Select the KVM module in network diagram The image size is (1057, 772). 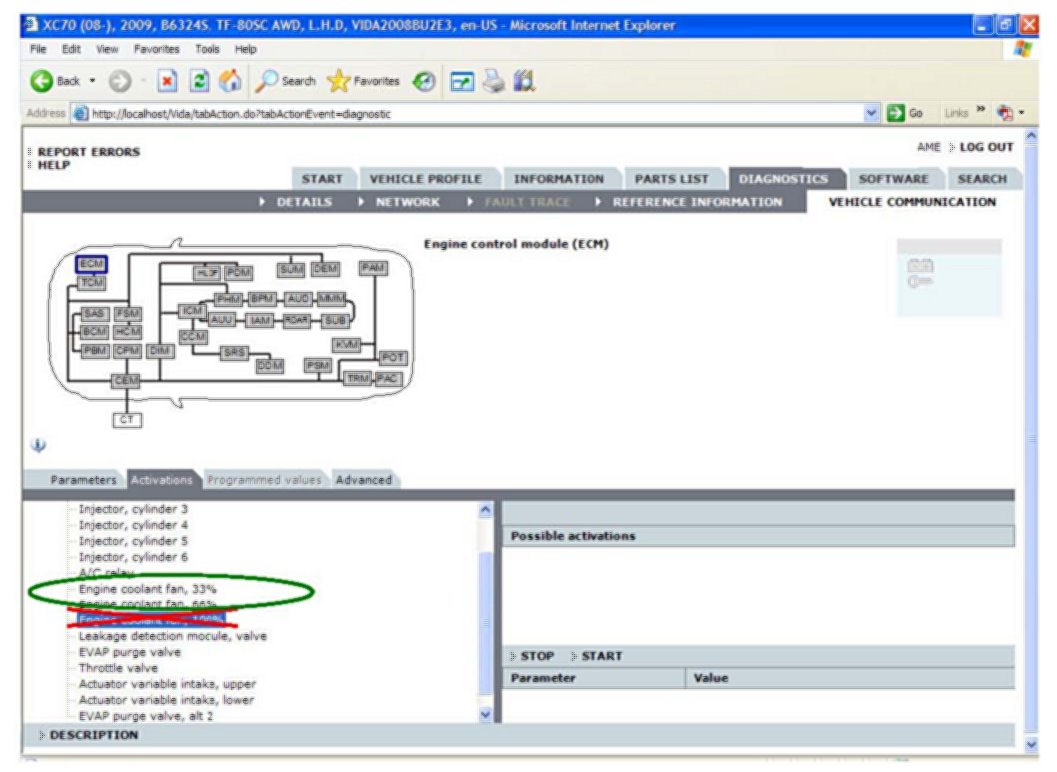click(346, 345)
